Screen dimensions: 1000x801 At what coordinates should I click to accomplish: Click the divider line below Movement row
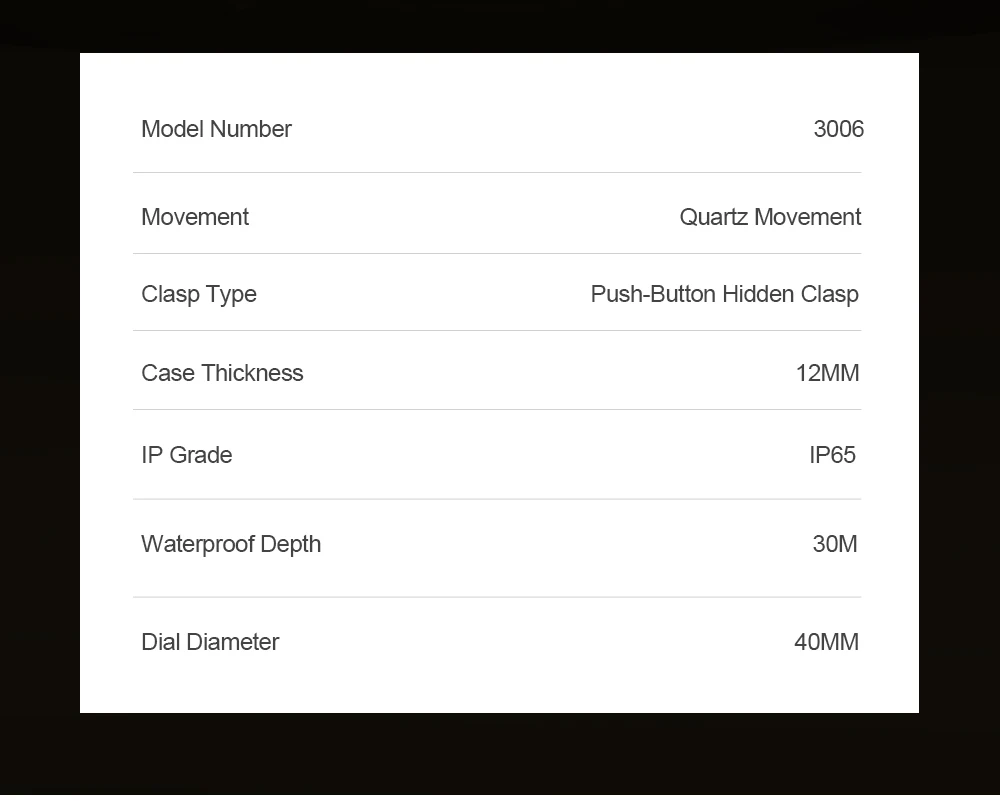(497, 253)
